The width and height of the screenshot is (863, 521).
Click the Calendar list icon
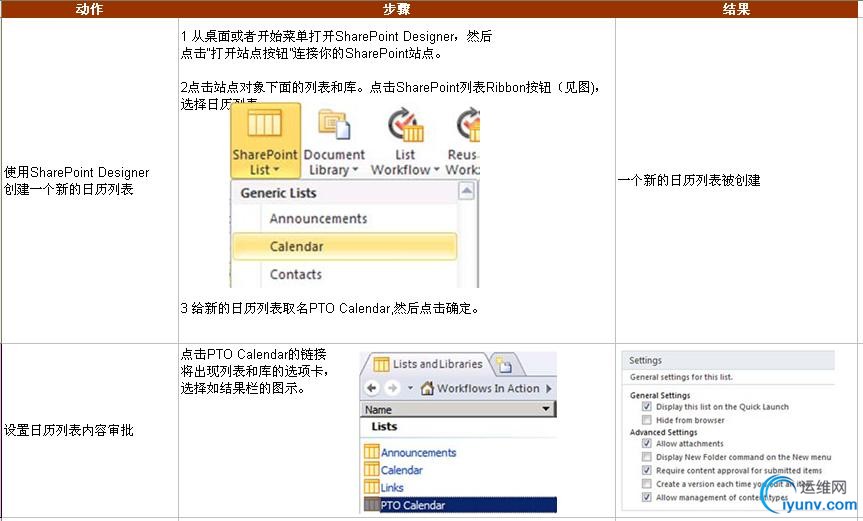click(372, 470)
